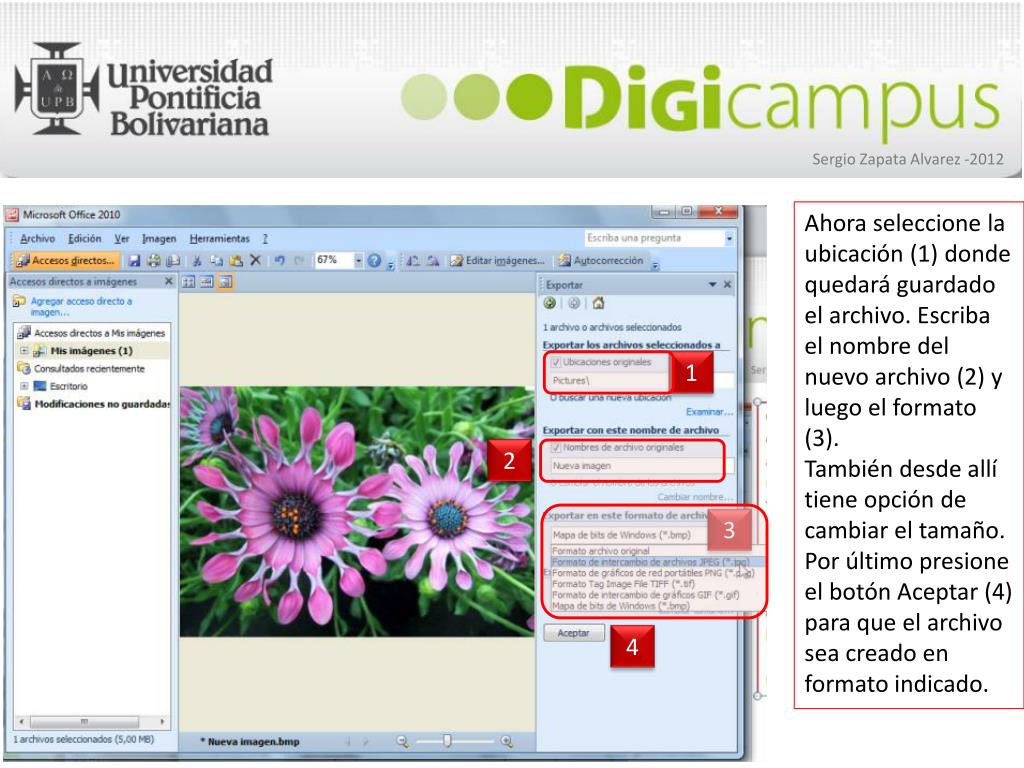Screen dimensions: 1024x768
Task: Expand the Mis imágenes tree node
Action: pos(24,351)
